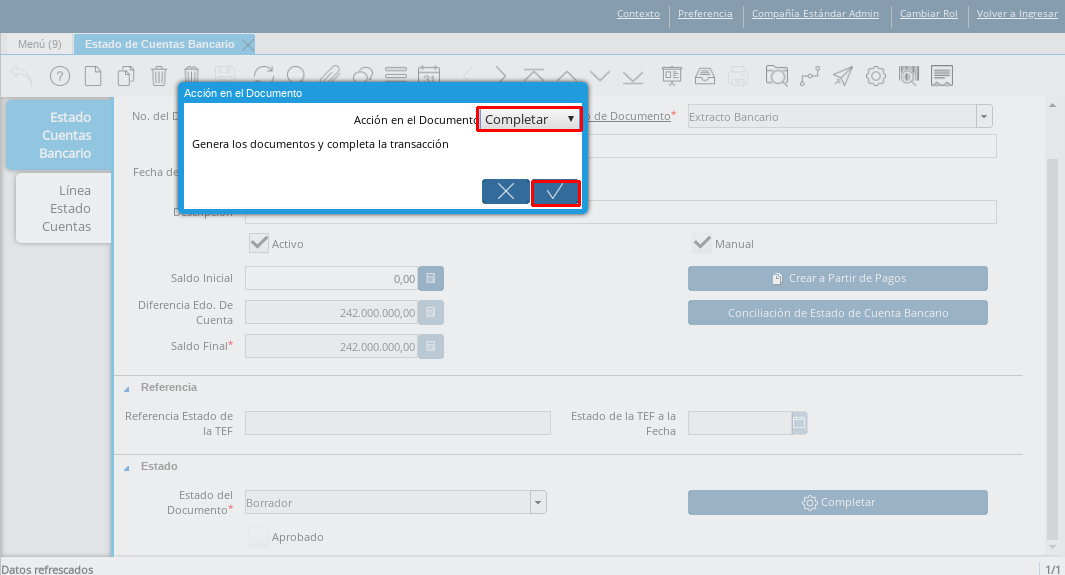1065x575 pixels.
Task: Open the process gear icon in toolbar
Action: point(876,75)
